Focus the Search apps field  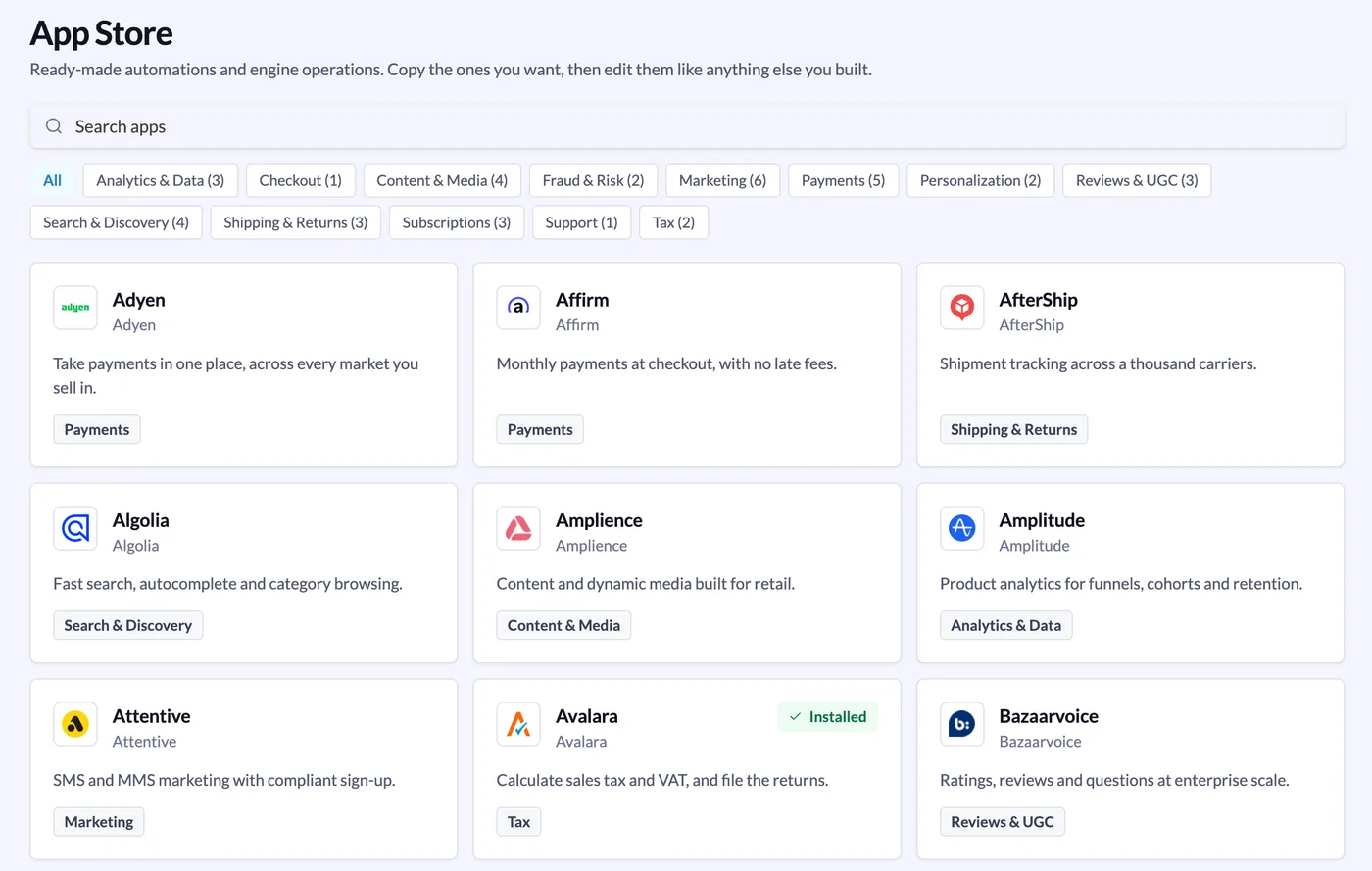click(687, 126)
